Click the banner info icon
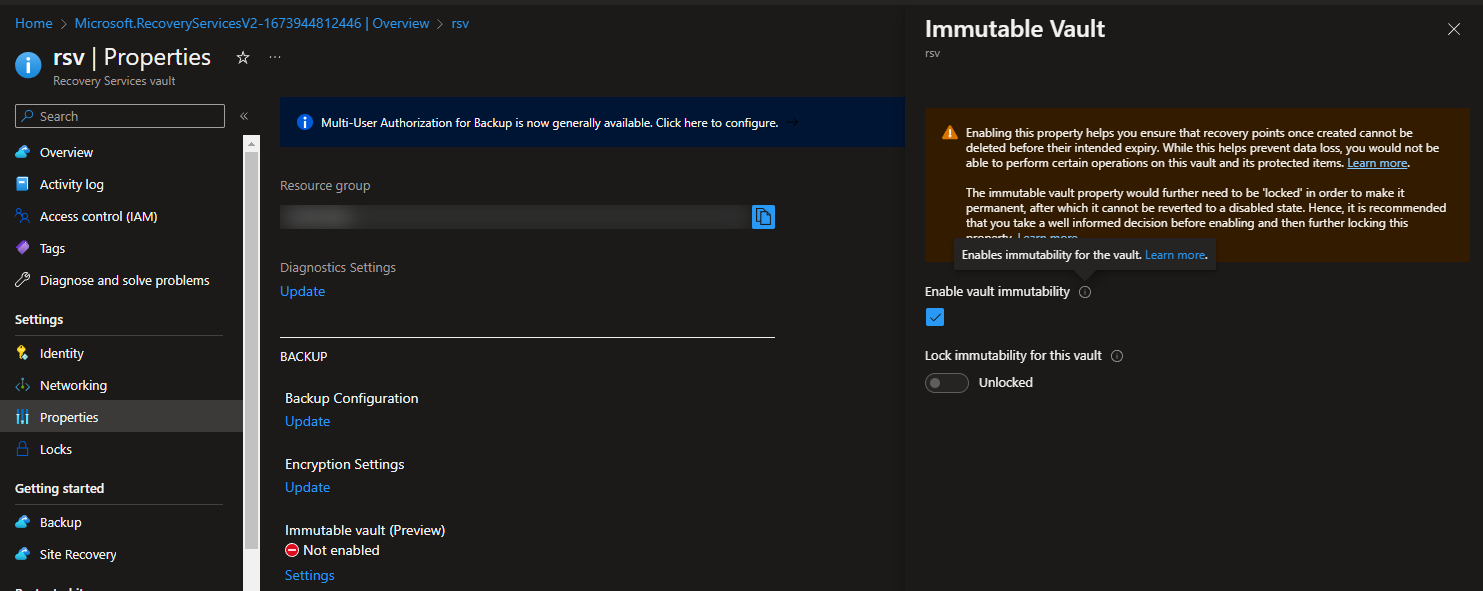This screenshot has height=591, width=1483. pyautogui.click(x=305, y=123)
